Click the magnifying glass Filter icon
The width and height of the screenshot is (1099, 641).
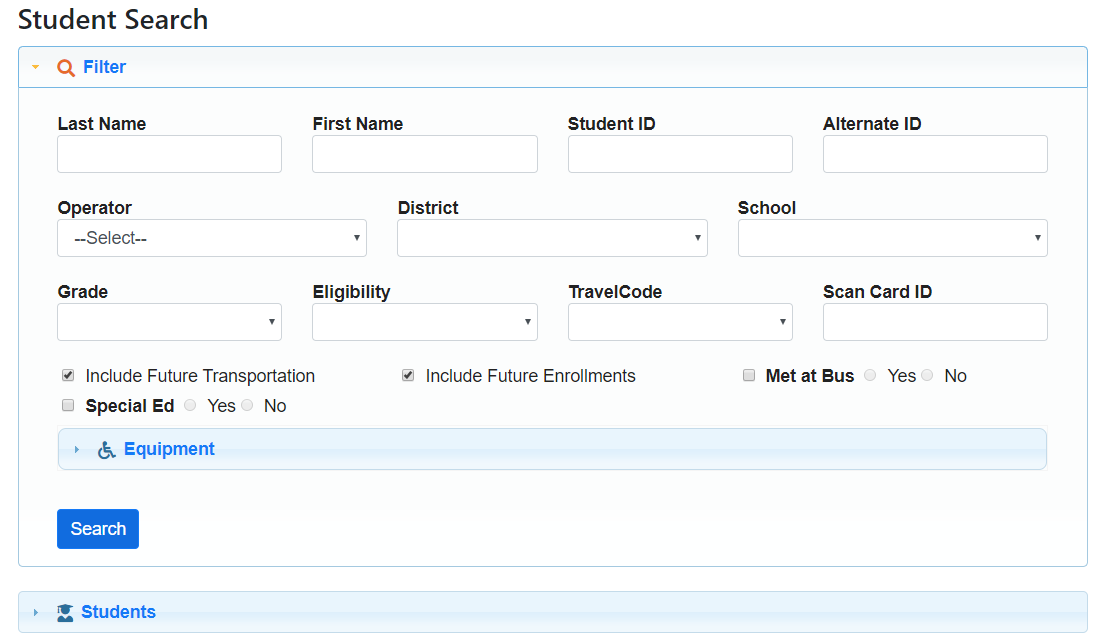66,68
